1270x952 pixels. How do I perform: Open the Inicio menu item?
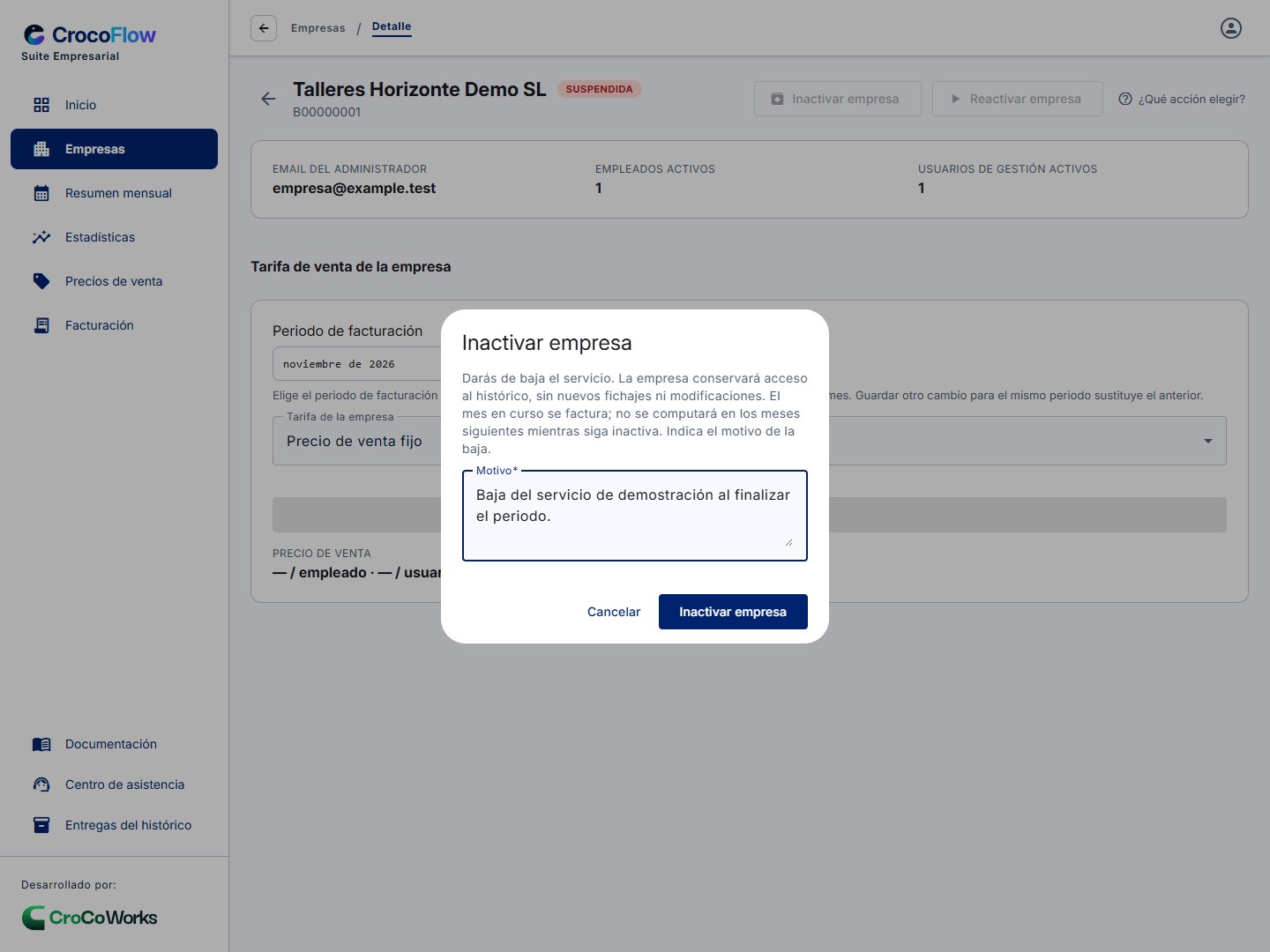114,105
